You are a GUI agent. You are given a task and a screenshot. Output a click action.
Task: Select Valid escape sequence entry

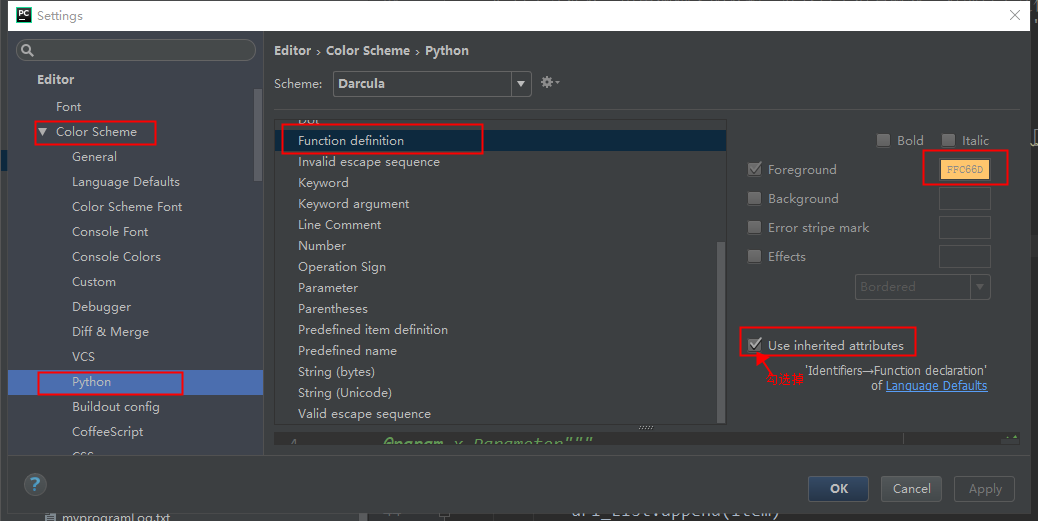pyautogui.click(x=500, y=414)
